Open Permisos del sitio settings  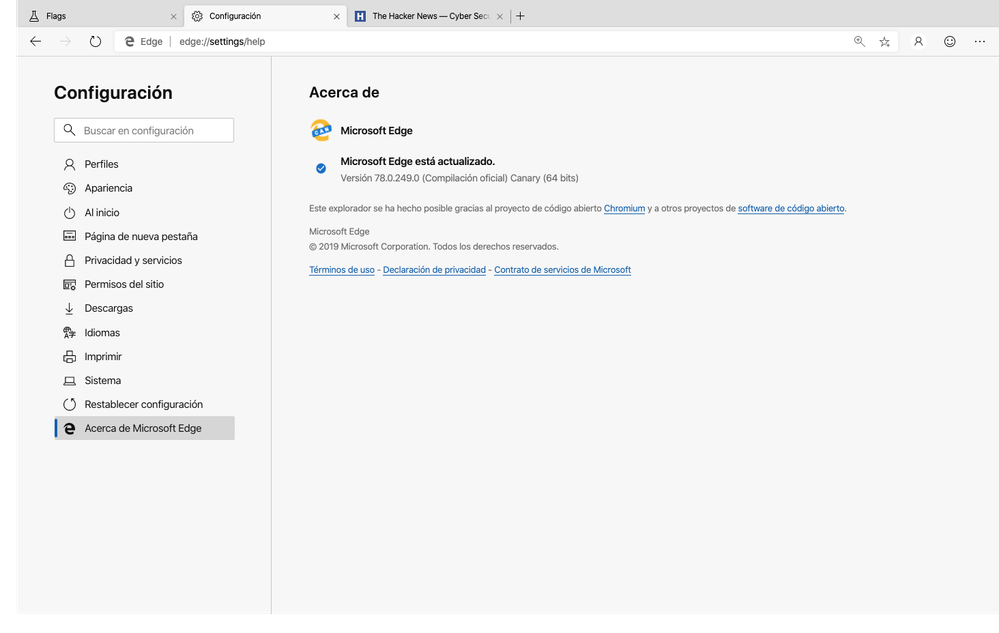tap(145, 285)
